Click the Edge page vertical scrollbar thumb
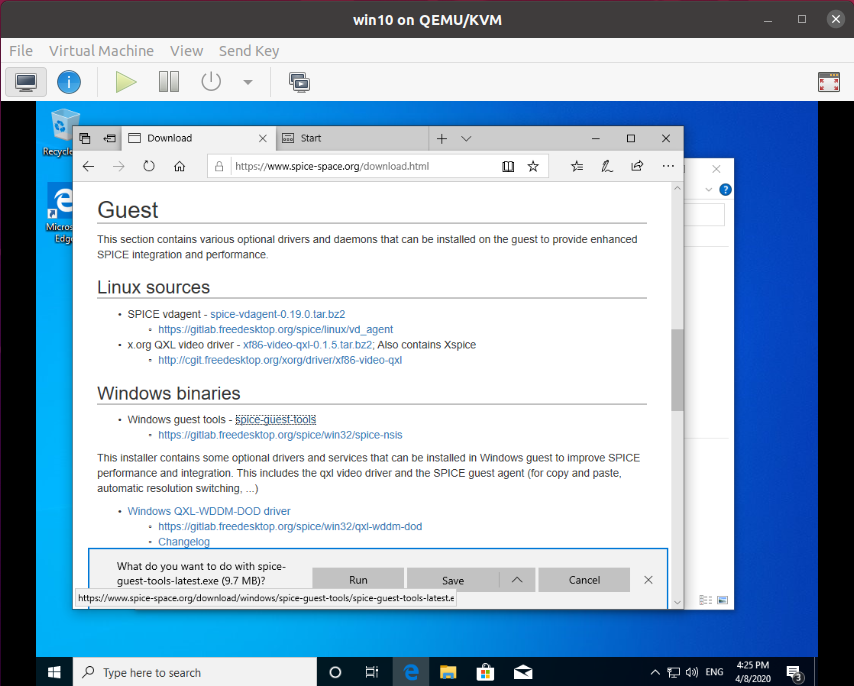This screenshot has width=854, height=686. pos(677,370)
